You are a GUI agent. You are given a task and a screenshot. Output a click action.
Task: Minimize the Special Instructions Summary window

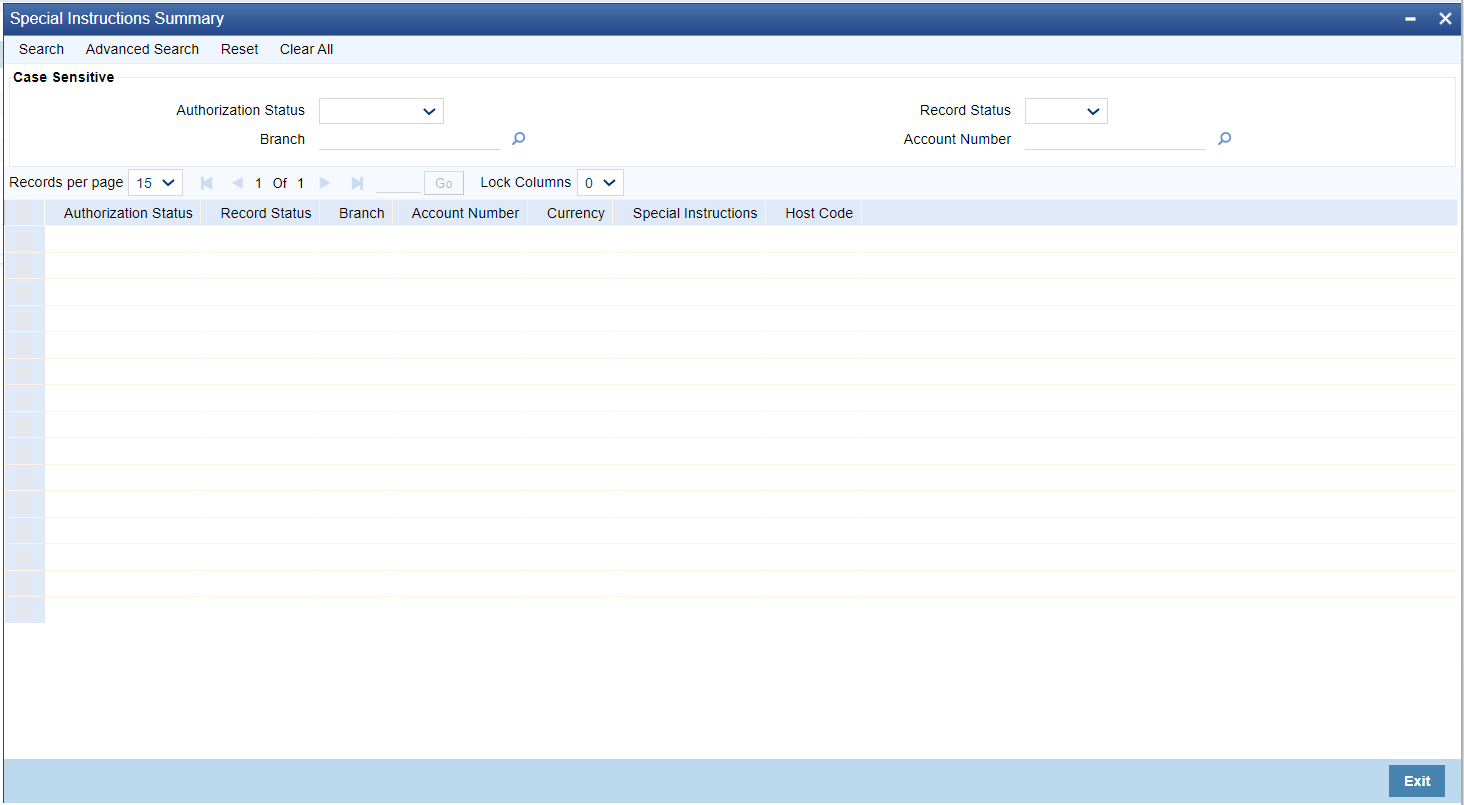coord(1410,19)
